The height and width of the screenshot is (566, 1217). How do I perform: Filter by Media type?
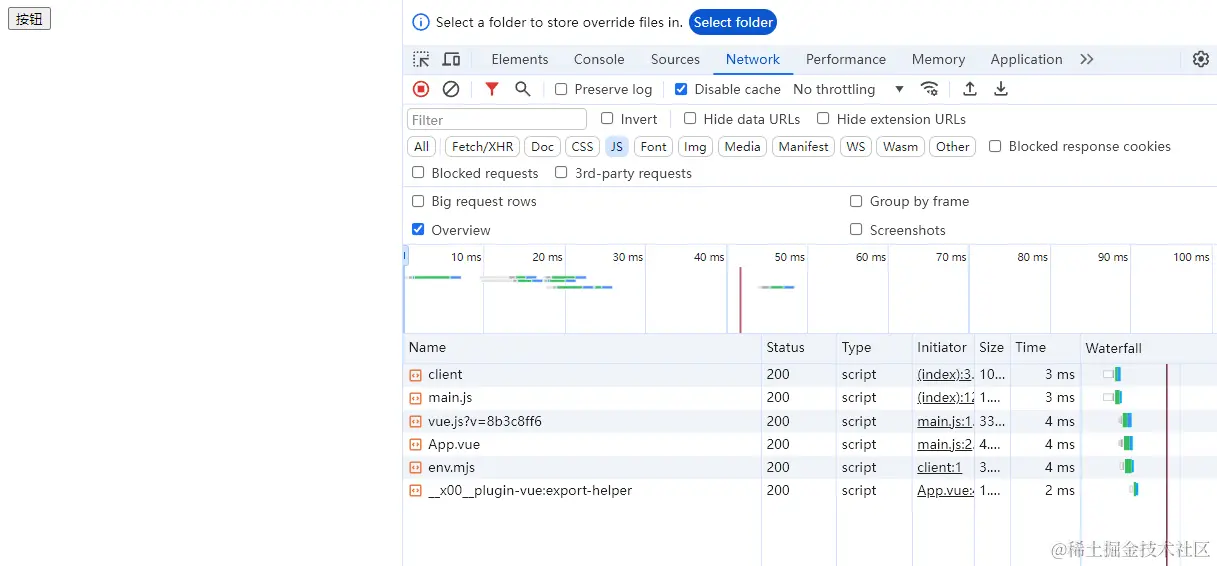[742, 146]
